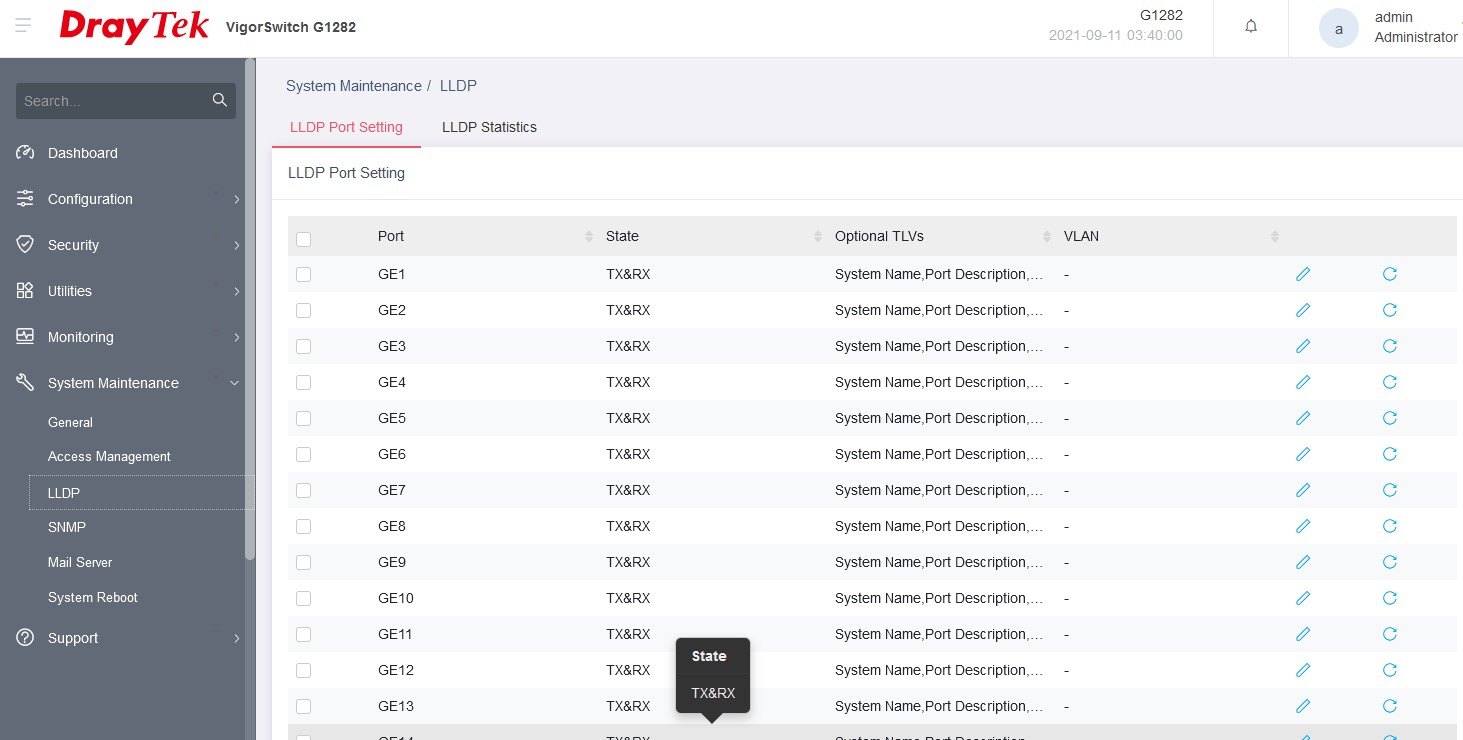Click the edit pencil for GE12
1463x740 pixels.
pos(1302,670)
